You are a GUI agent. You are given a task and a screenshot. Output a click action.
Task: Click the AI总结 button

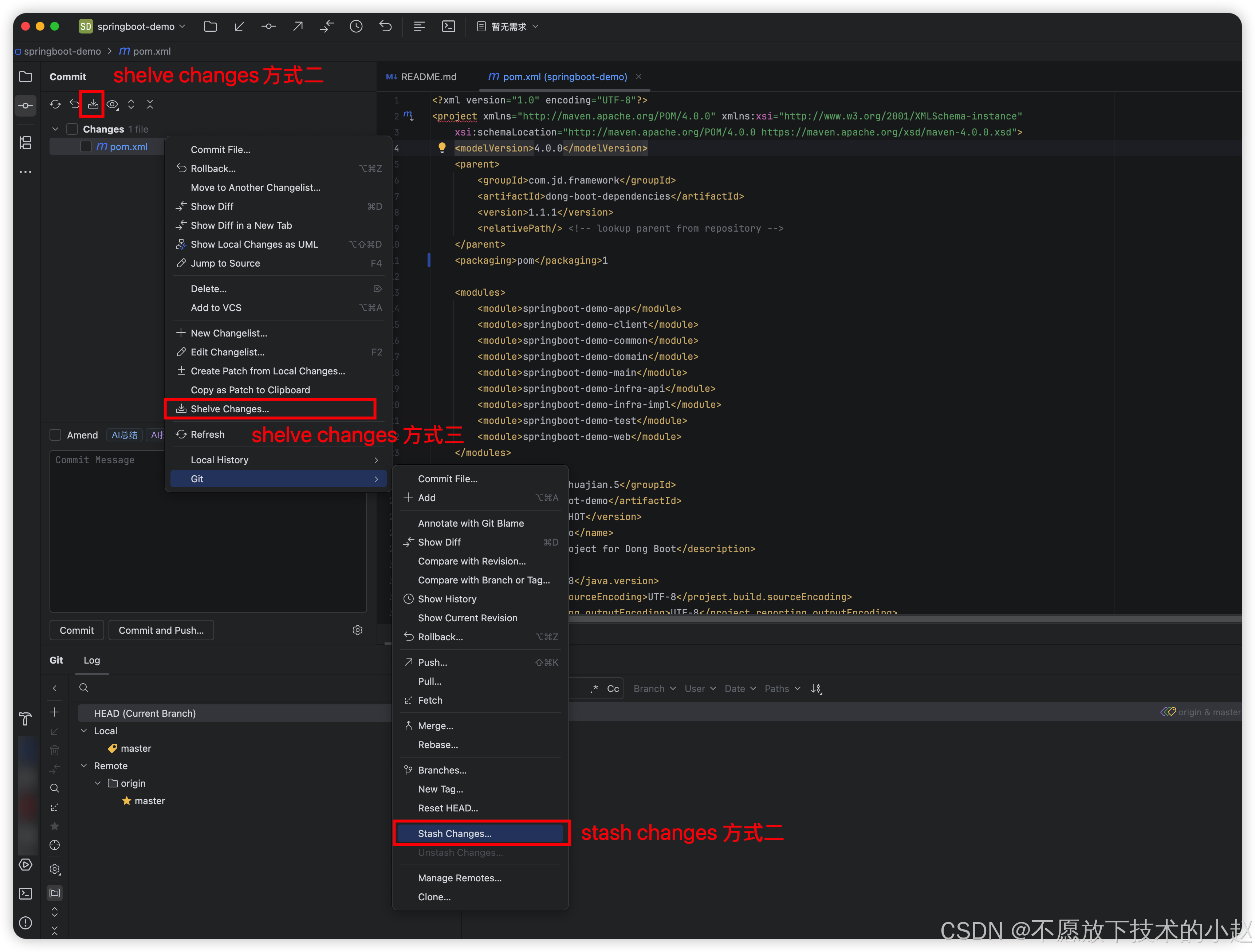coord(124,435)
